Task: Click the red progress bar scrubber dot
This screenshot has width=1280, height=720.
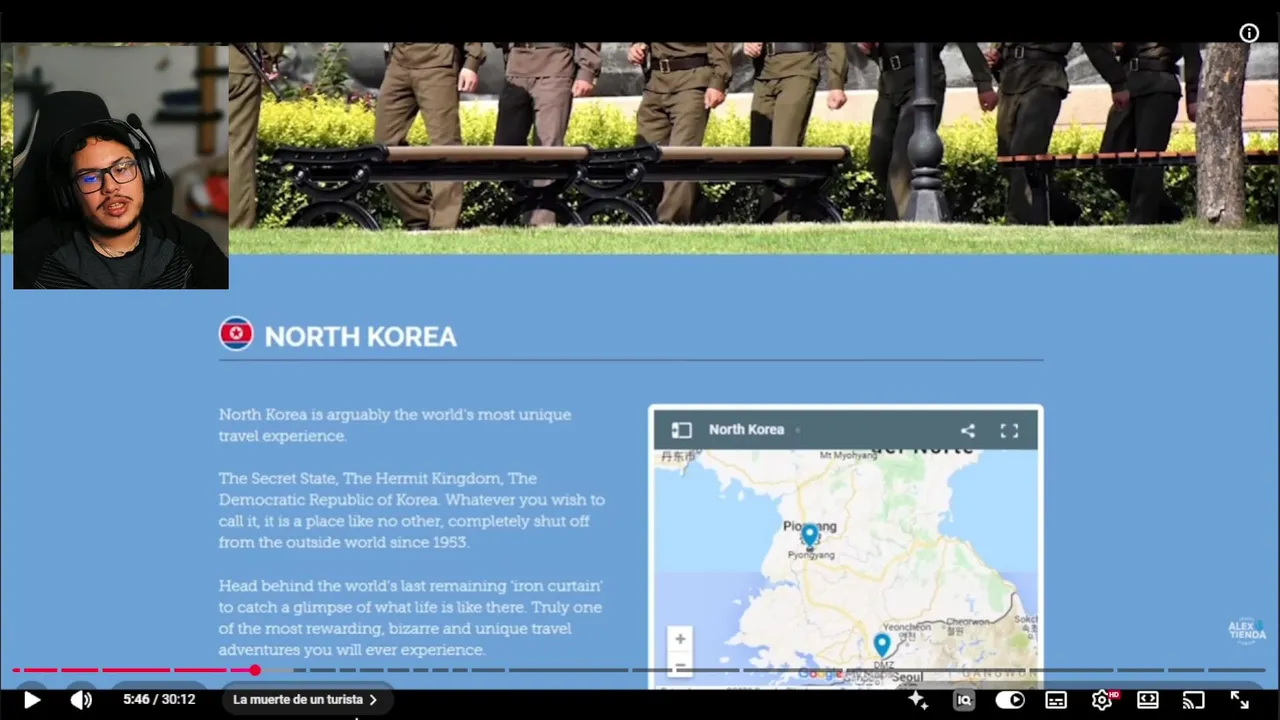Action: coord(255,670)
